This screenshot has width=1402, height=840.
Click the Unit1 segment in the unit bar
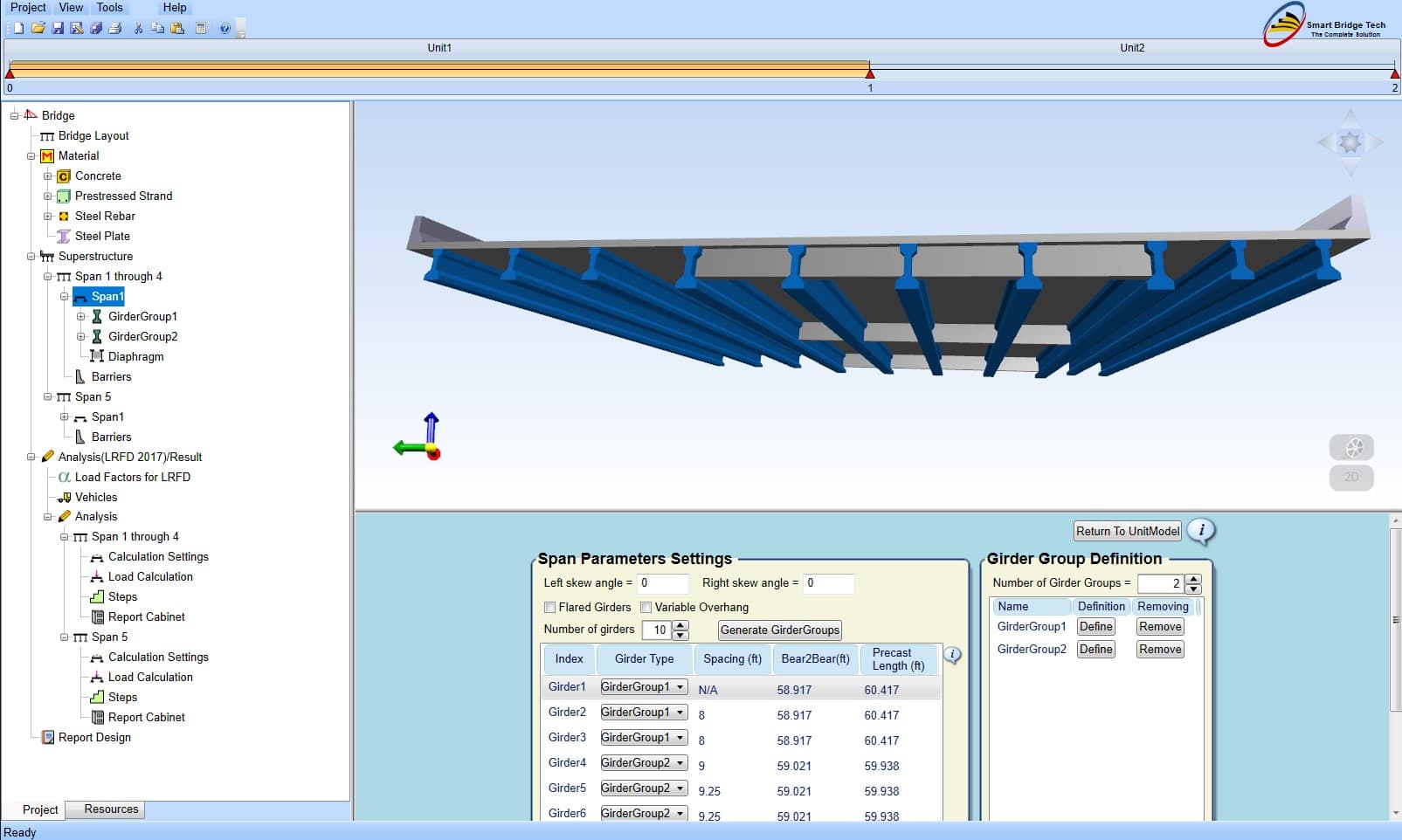[x=439, y=68]
